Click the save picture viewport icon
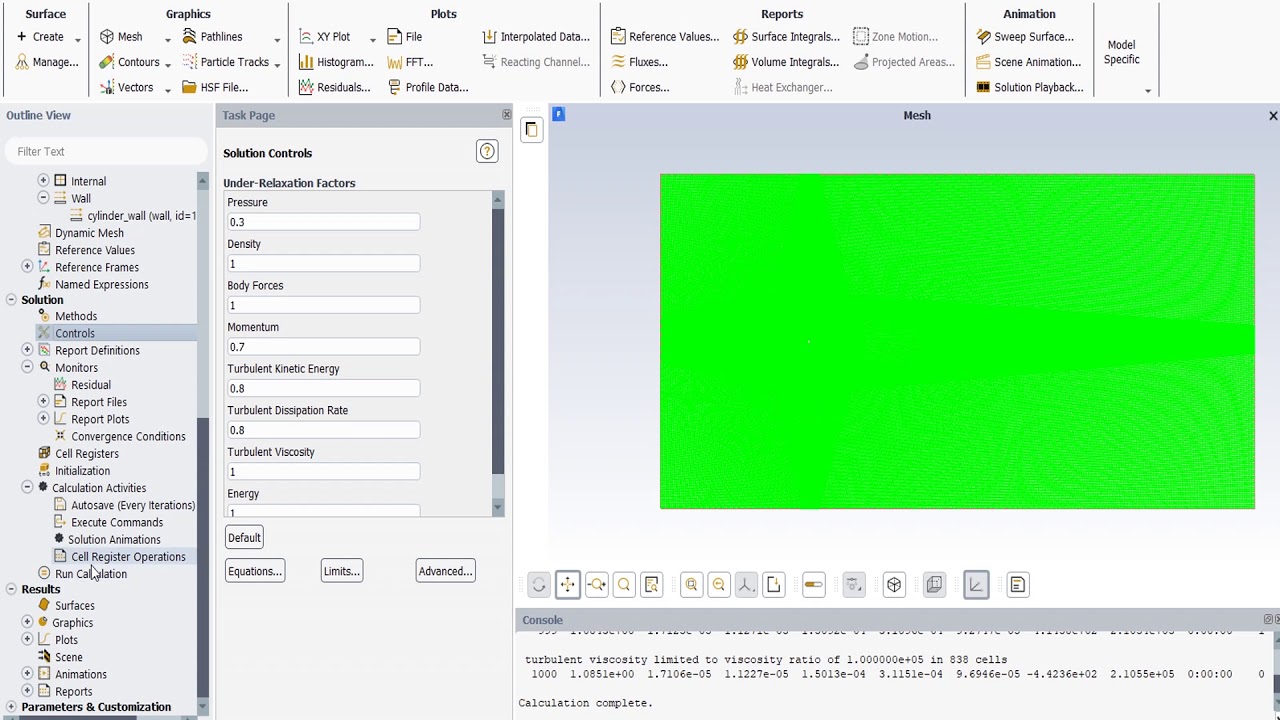Image resolution: width=1280 pixels, height=720 pixels. pos(773,585)
